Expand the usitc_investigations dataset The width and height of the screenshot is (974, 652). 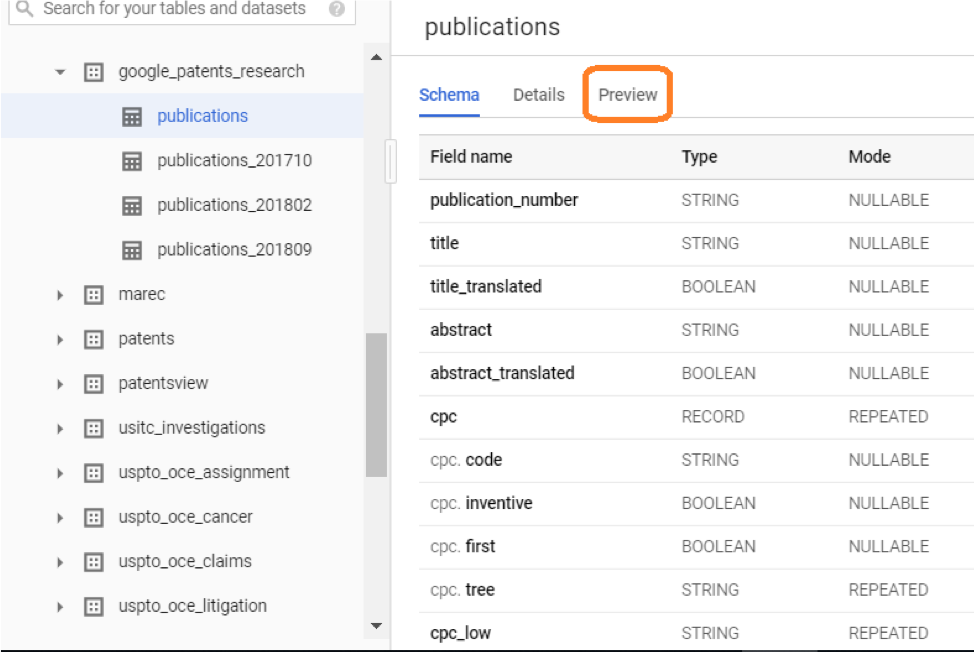(x=59, y=427)
